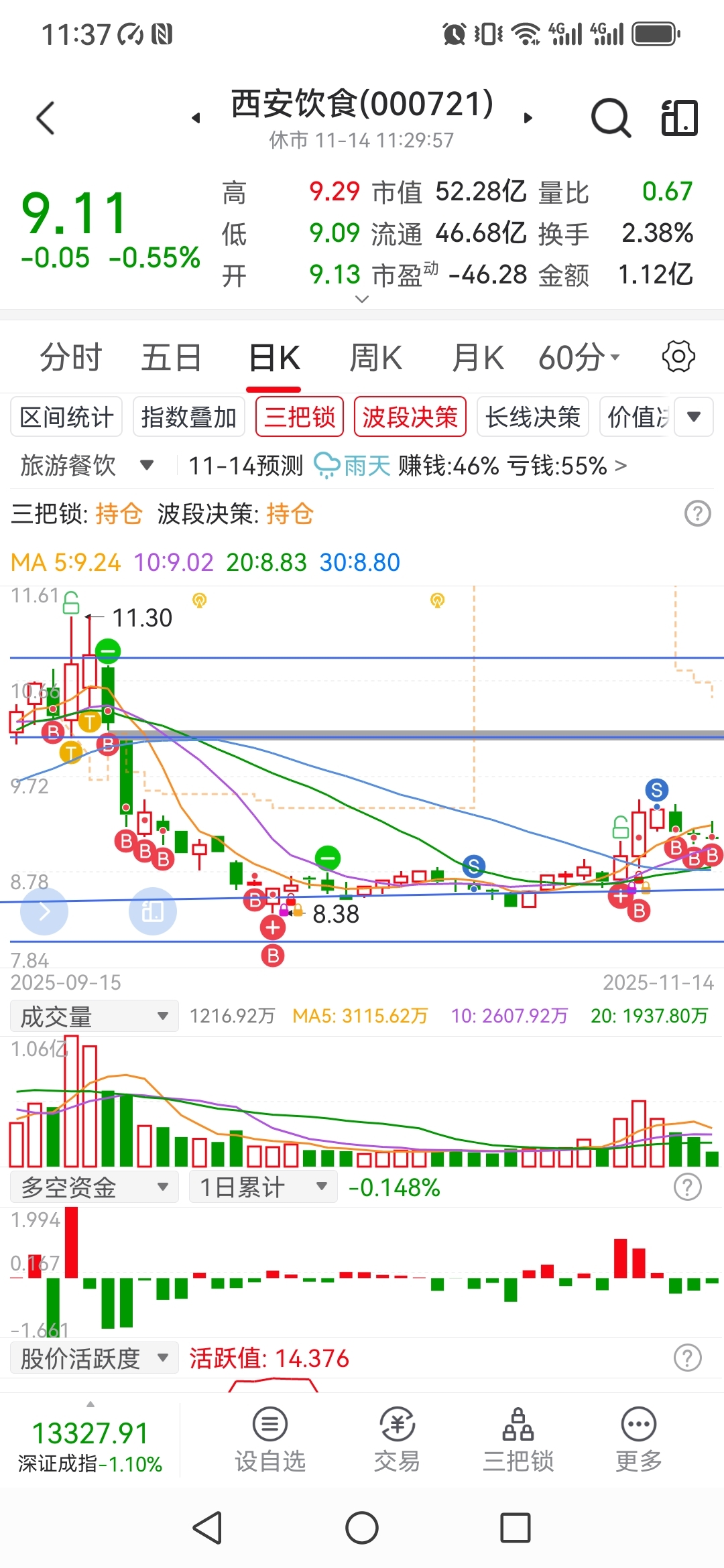
Task: Open help icon beside 三把锁 status
Action: tap(698, 514)
